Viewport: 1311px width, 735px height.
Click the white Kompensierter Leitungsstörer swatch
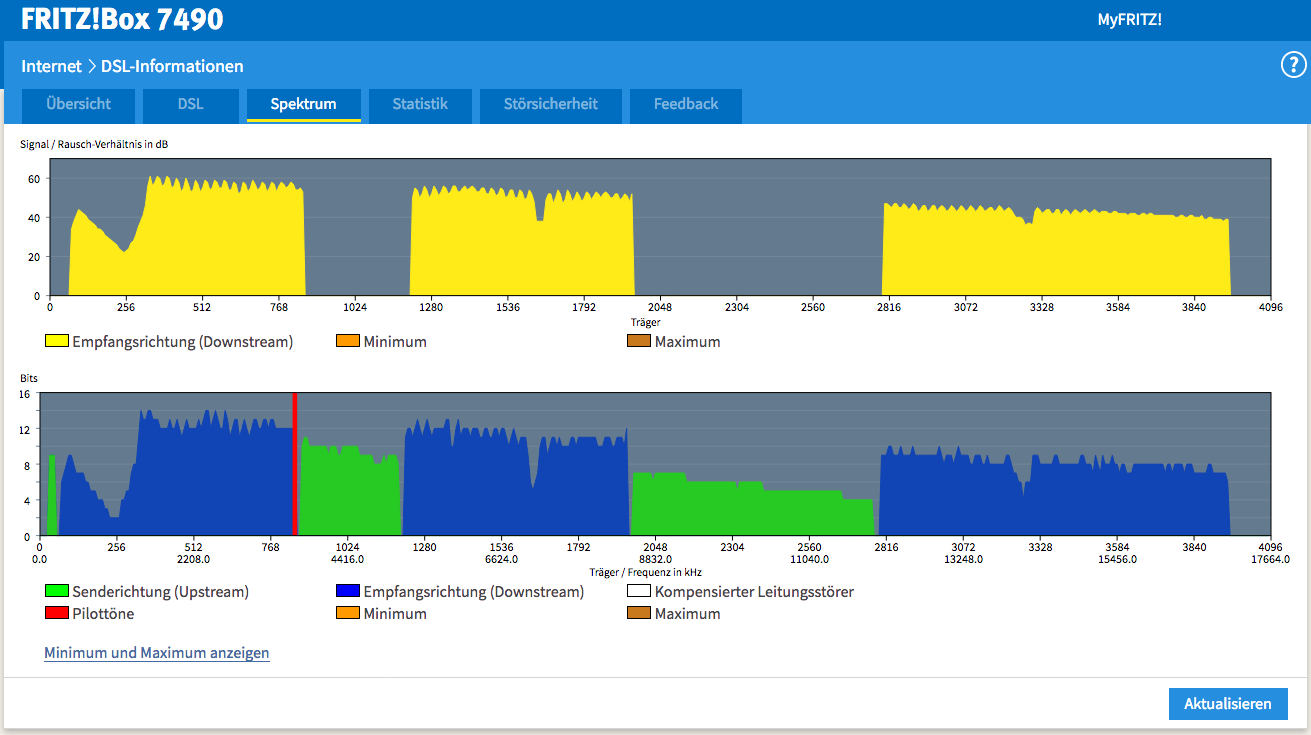(639, 591)
